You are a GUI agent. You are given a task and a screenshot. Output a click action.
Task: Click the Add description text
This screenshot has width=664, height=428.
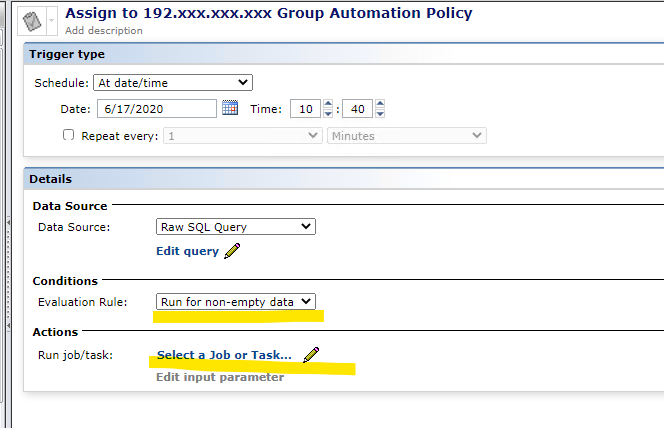104,30
